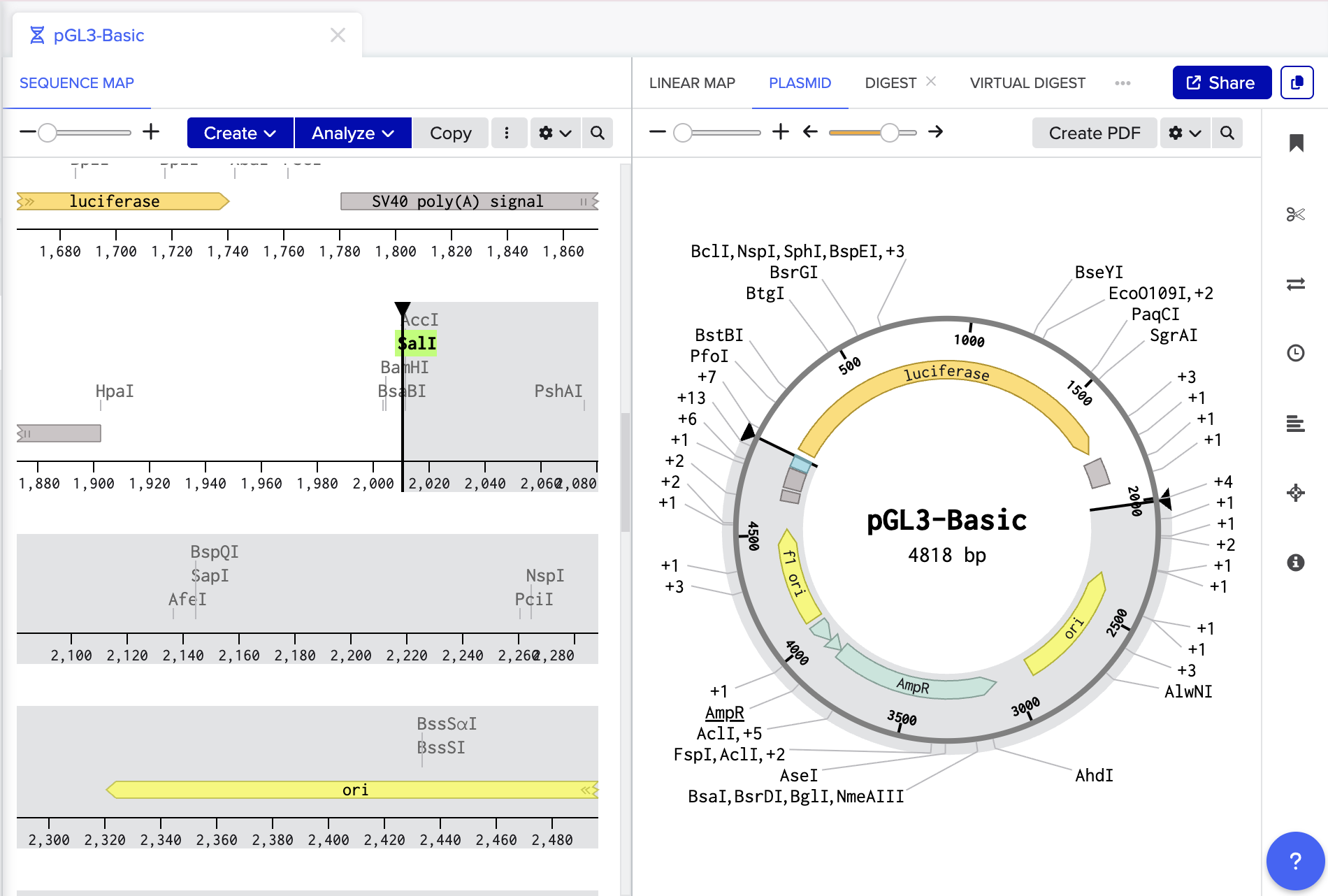Open the swap arrows sidebar tool
This screenshot has height=896, width=1328.
(1296, 284)
